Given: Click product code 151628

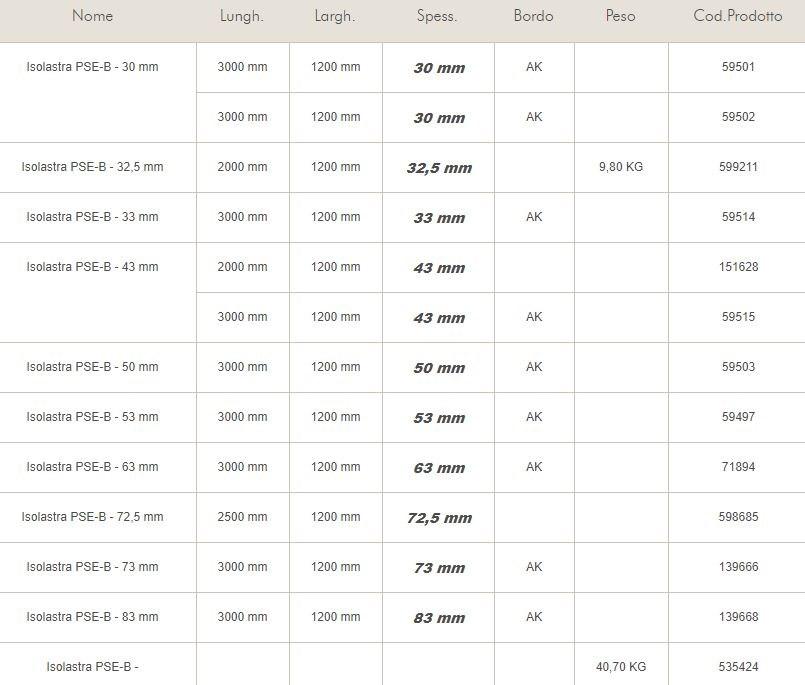Looking at the screenshot, I should tap(738, 267).
